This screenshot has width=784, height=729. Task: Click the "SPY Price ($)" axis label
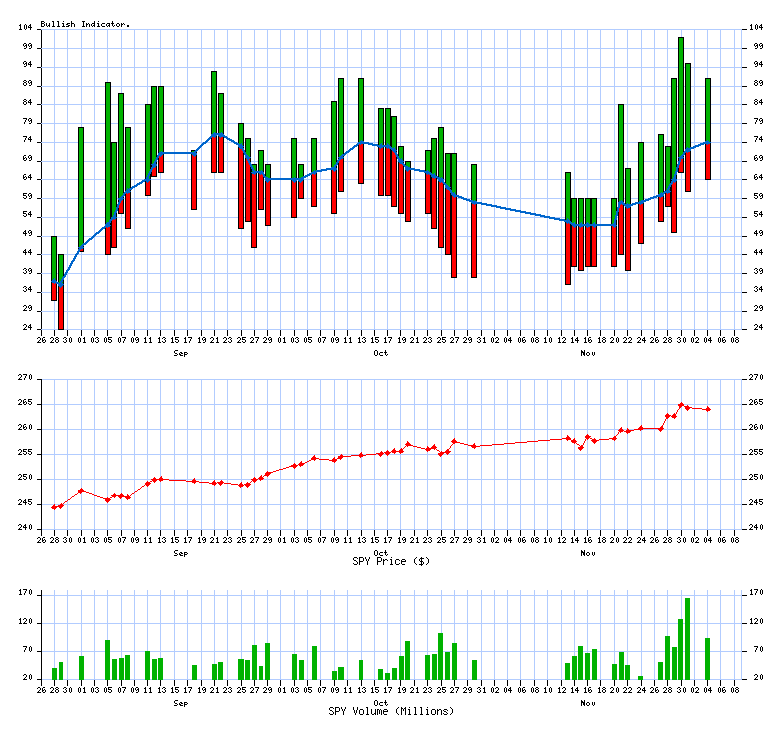[392, 561]
